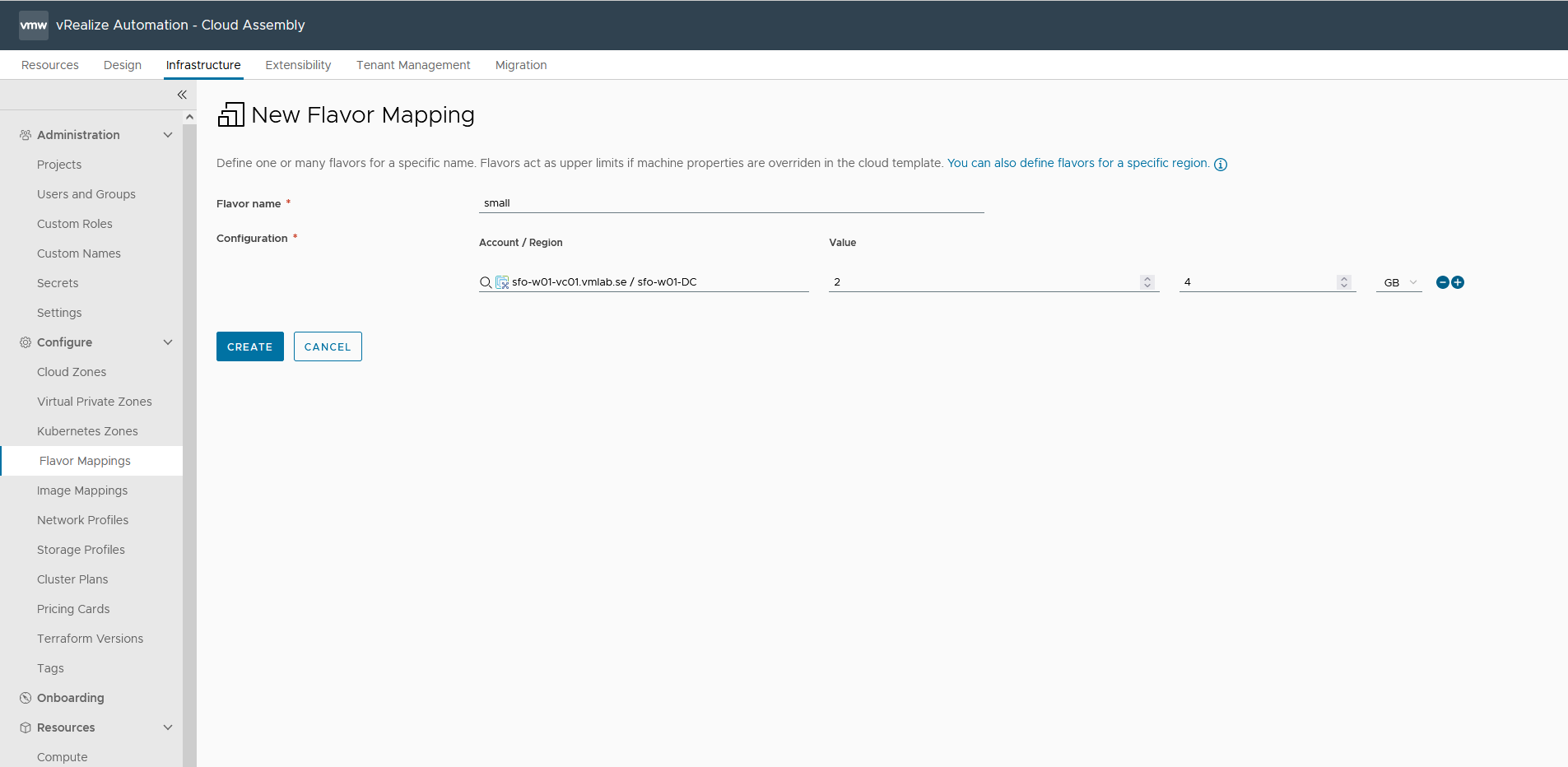1568x767 pixels.
Task: Collapse the Resources section chevron in sidebar
Action: [x=168, y=727]
